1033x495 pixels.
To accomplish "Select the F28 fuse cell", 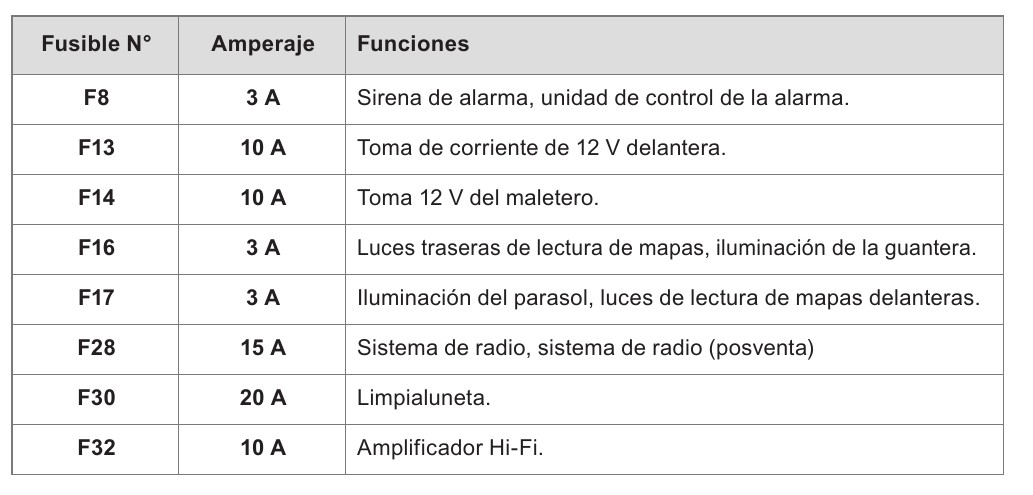I will coord(96,348).
